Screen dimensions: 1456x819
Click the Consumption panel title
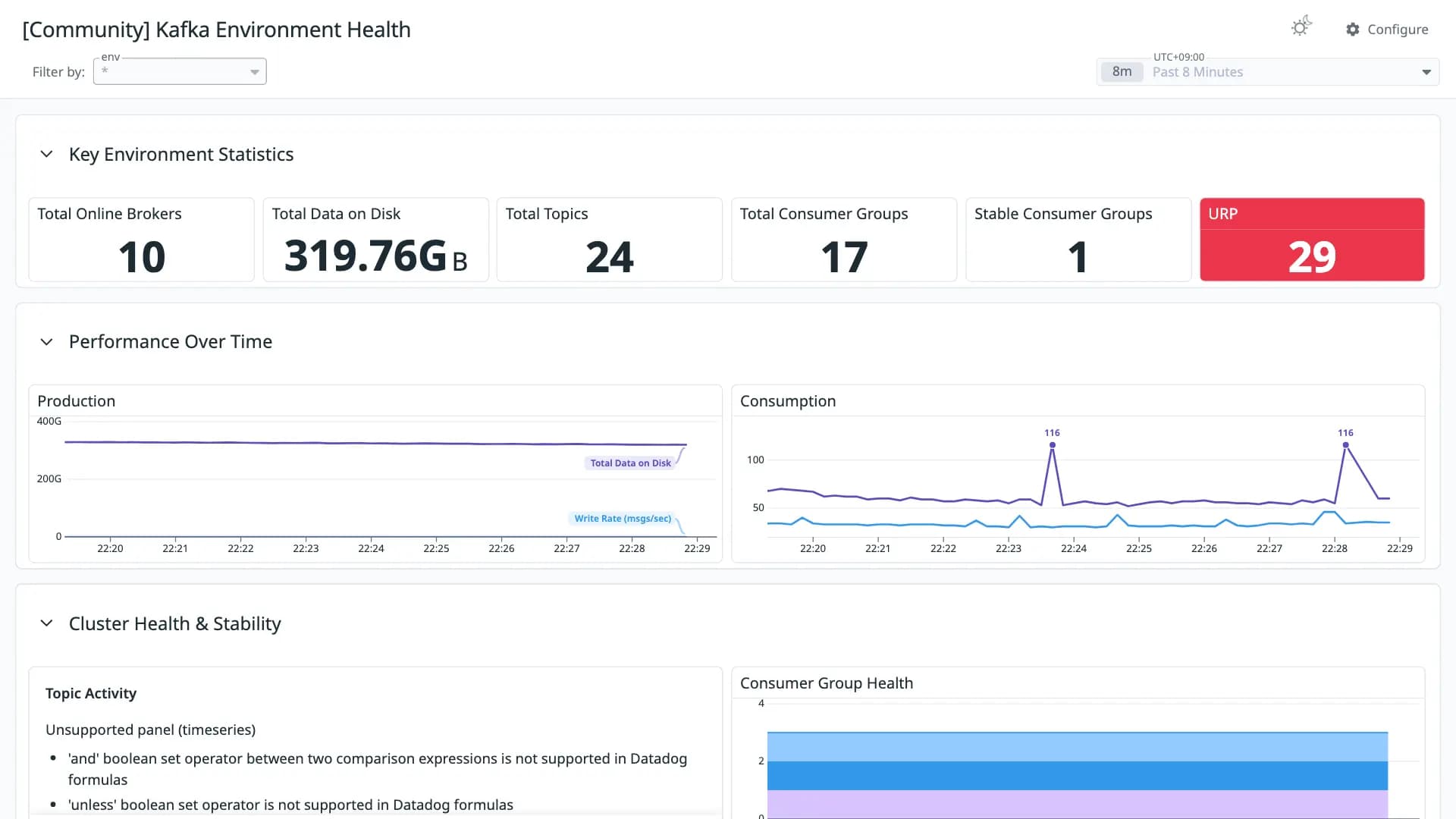click(788, 401)
